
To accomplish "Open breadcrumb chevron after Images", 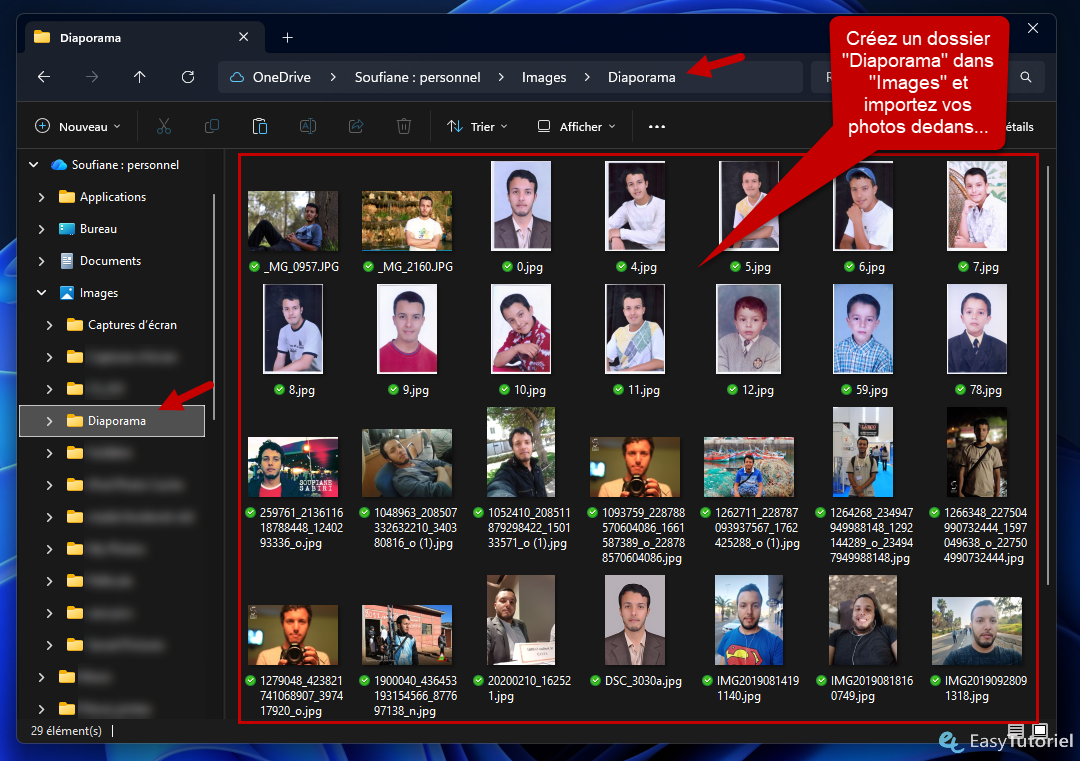I will click(587, 77).
